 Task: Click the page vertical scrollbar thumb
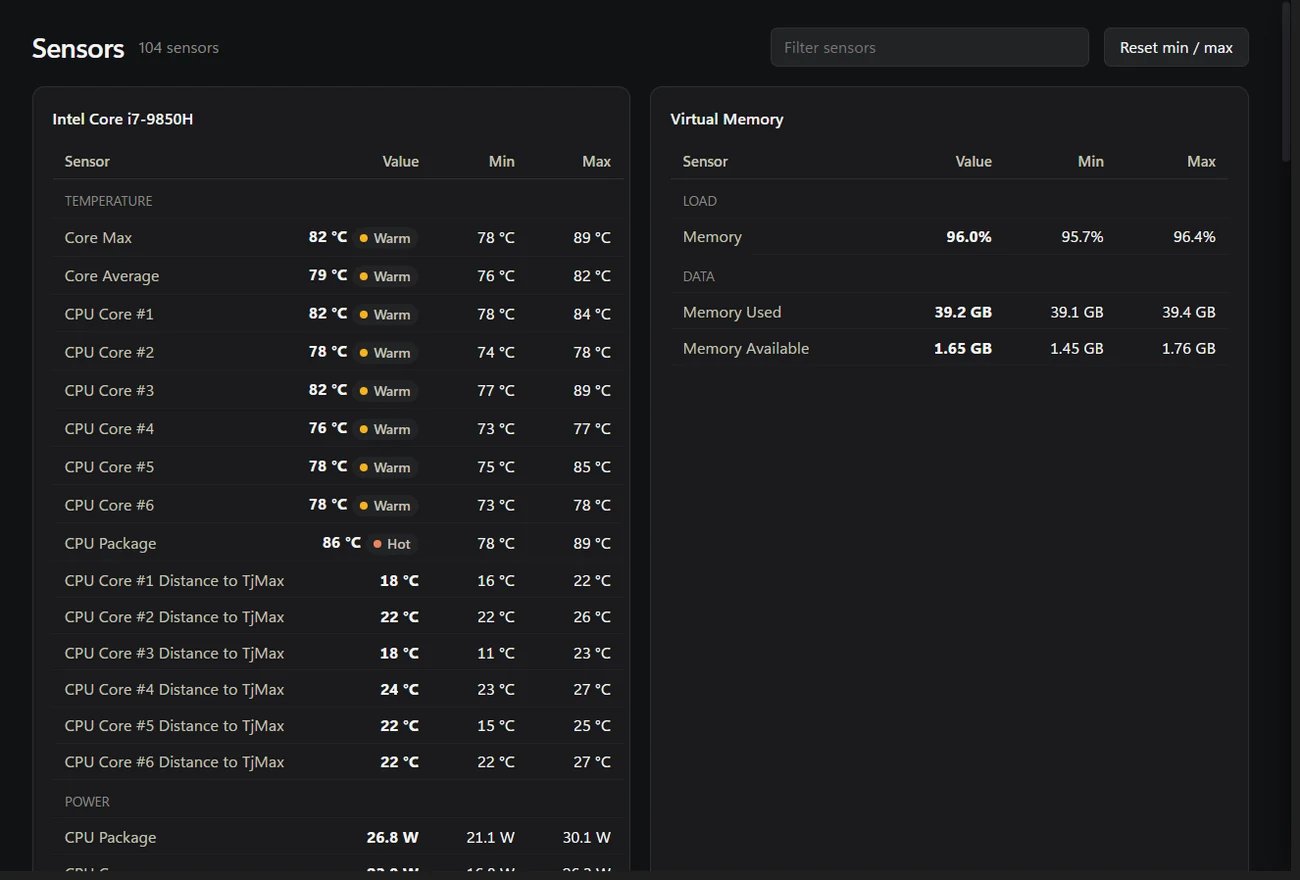(x=1286, y=82)
